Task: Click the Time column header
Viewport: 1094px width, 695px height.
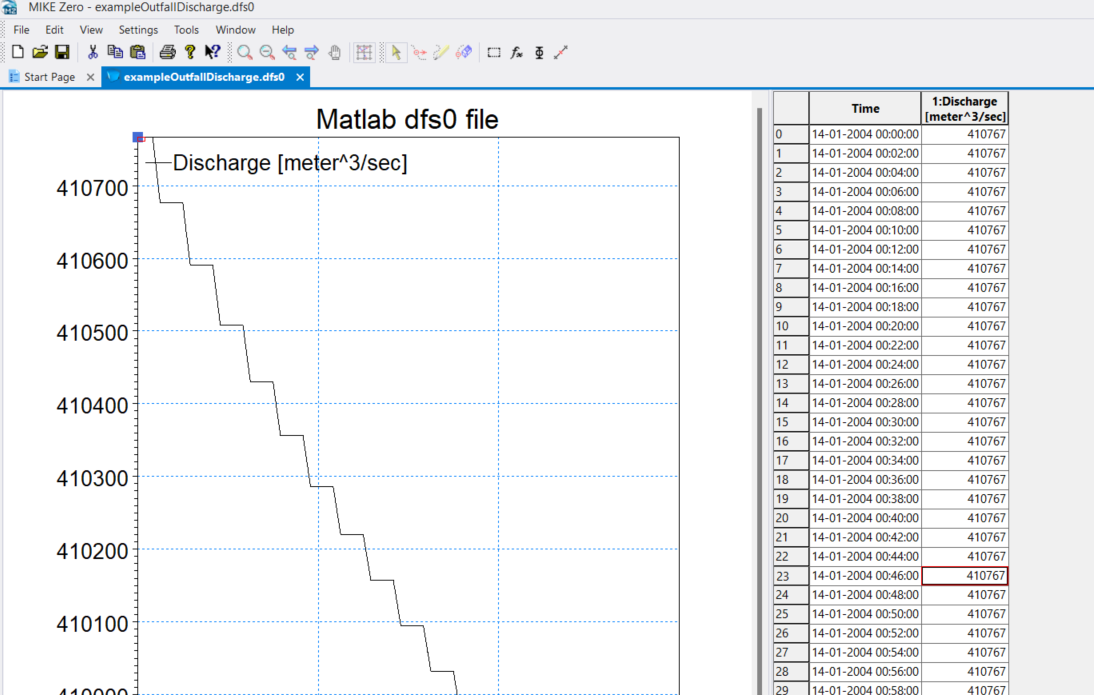Action: pyautogui.click(x=865, y=108)
